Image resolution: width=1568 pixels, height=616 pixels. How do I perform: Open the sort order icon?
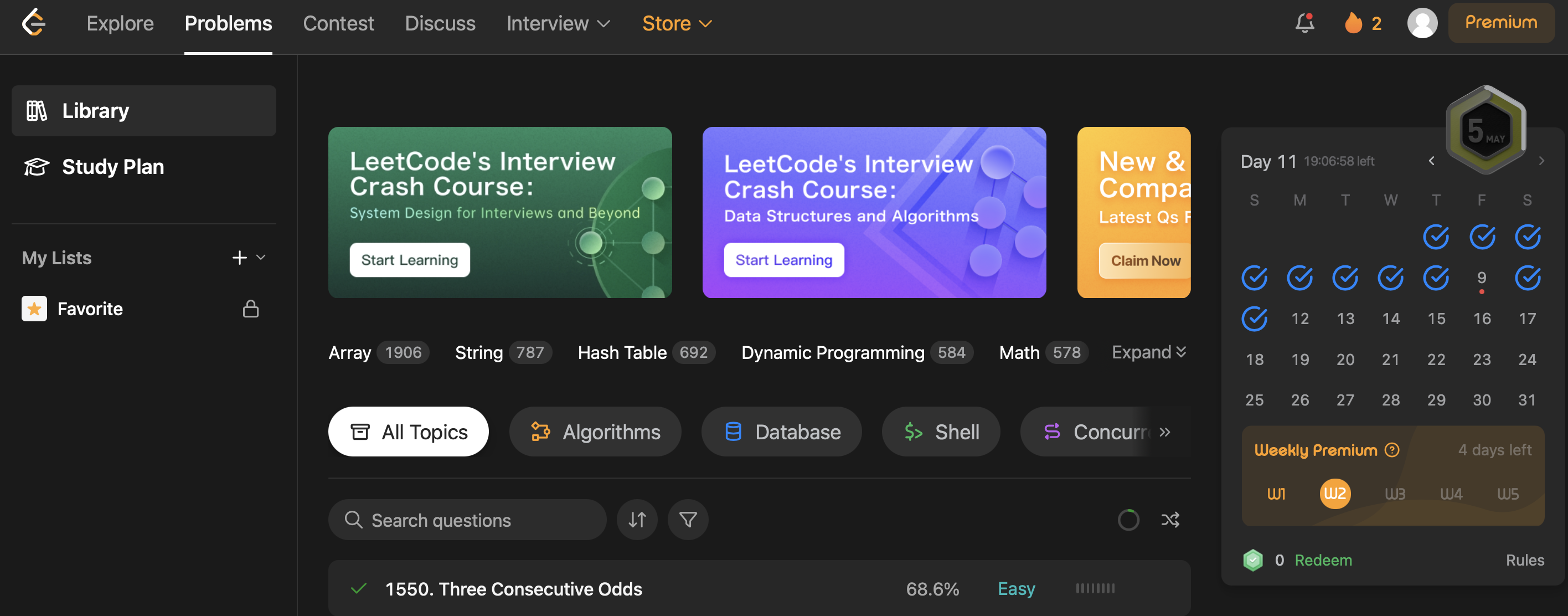point(637,520)
